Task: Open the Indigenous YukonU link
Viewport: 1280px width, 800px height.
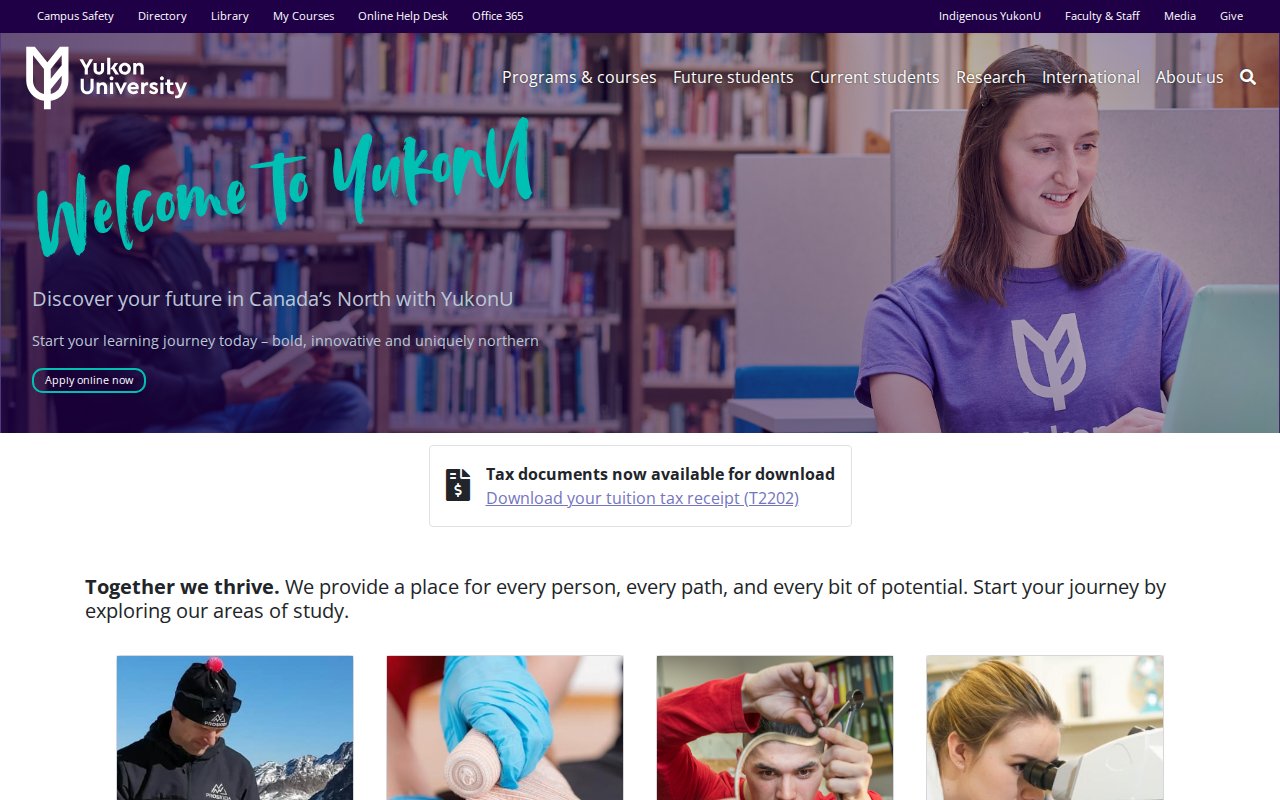Action: coord(990,16)
